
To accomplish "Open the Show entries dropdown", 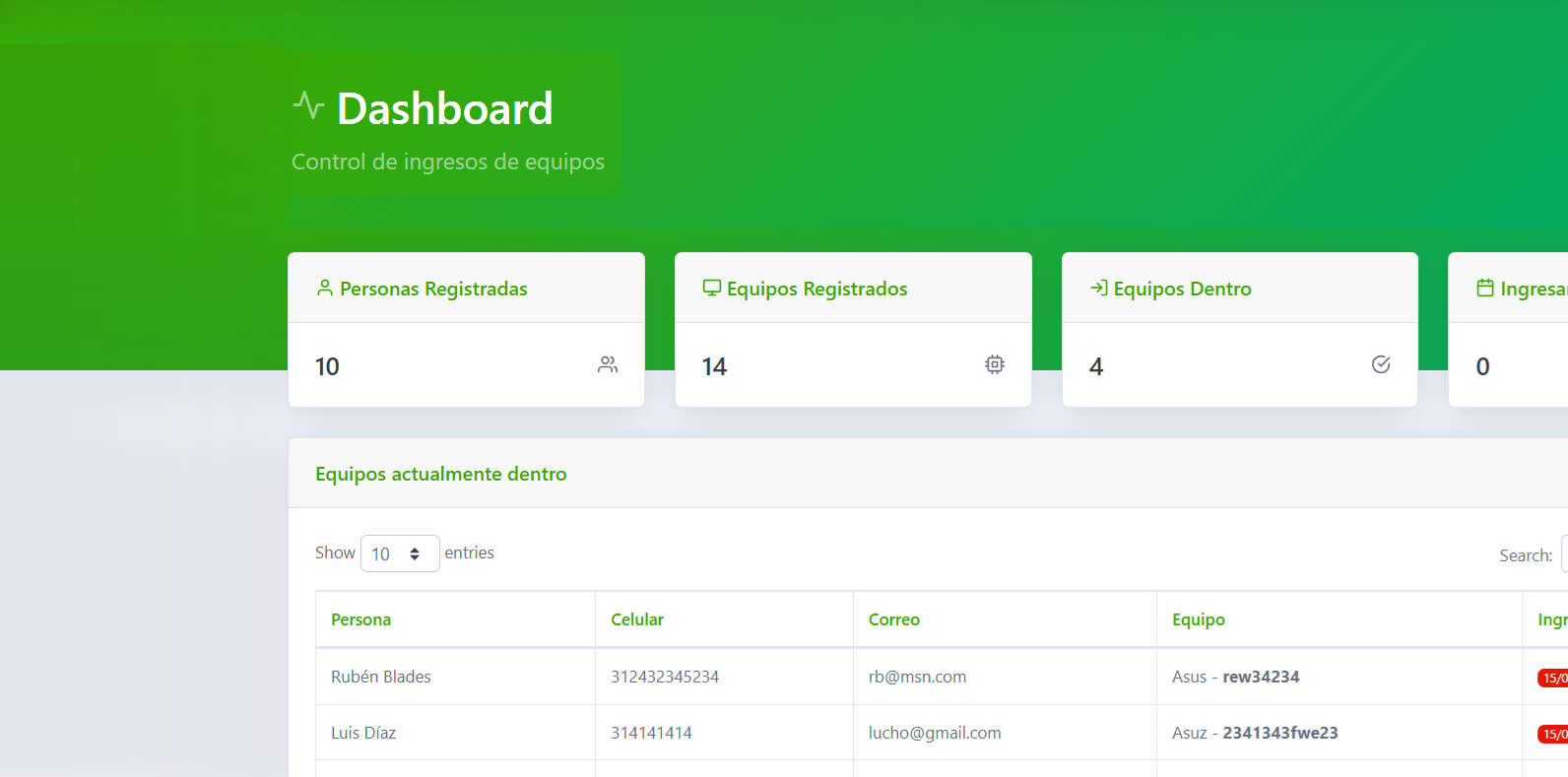I will (400, 553).
